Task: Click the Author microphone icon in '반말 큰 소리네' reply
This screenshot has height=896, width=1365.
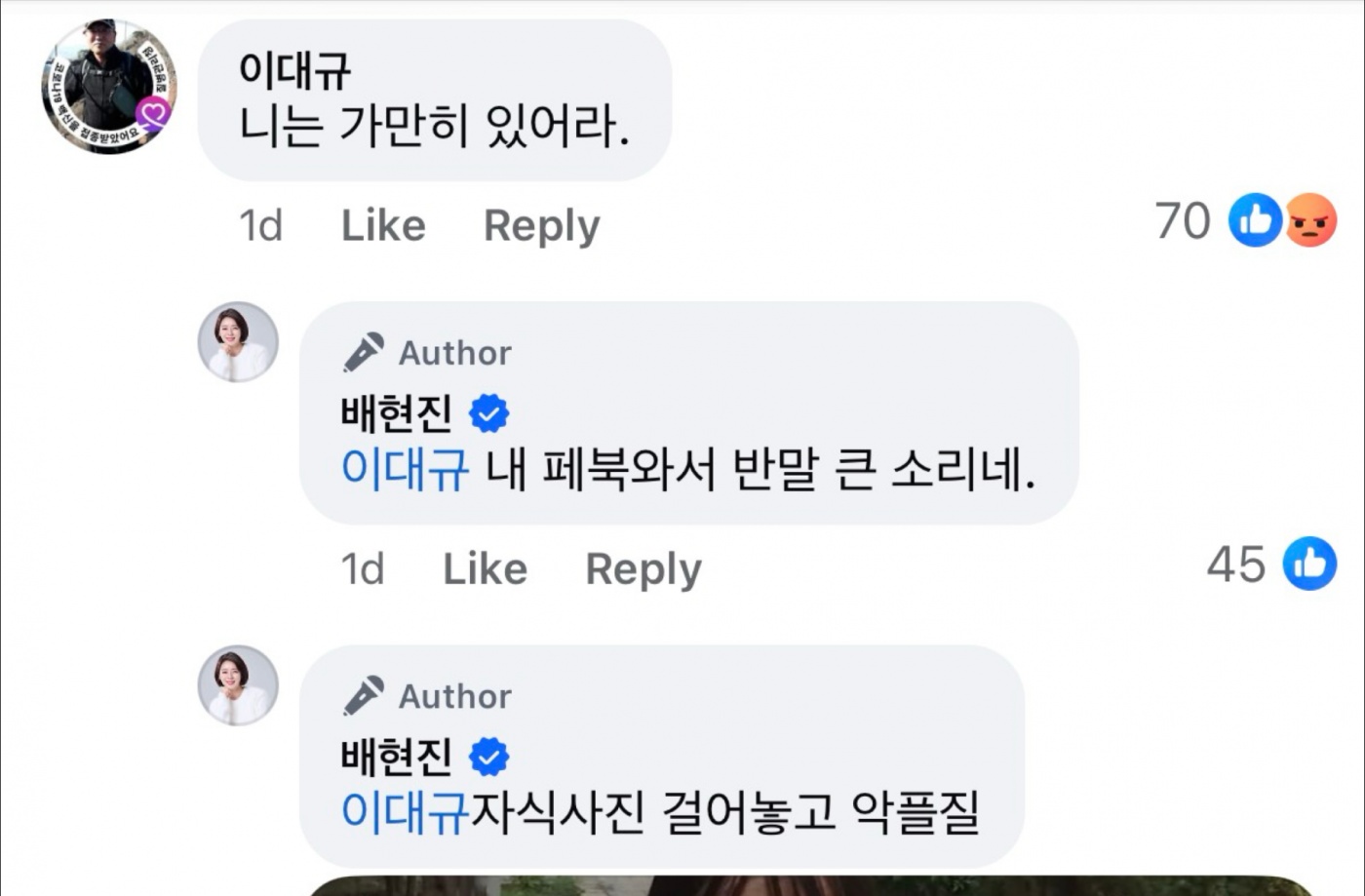Action: click(364, 353)
